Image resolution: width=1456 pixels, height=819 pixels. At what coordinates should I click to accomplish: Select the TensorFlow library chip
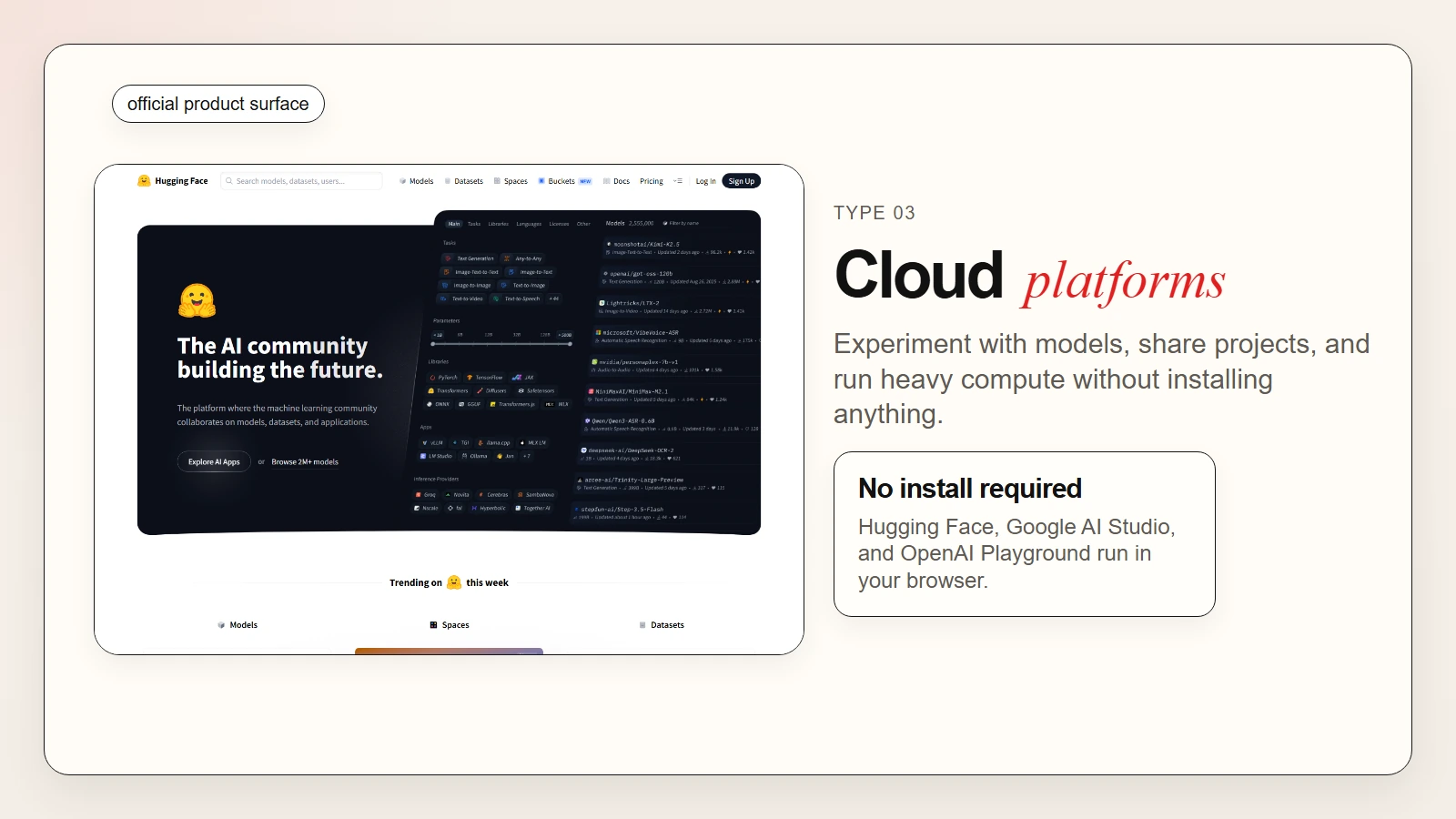(x=485, y=377)
